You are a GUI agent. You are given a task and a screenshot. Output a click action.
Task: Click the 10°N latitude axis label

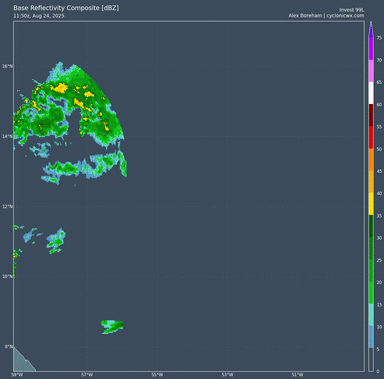coord(8,276)
